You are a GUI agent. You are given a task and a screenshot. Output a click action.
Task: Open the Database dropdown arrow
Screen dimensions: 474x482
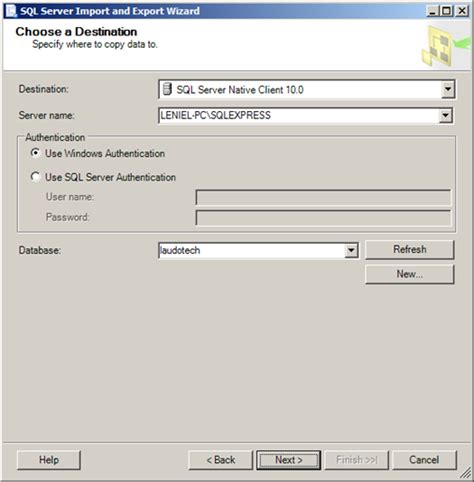(x=351, y=250)
